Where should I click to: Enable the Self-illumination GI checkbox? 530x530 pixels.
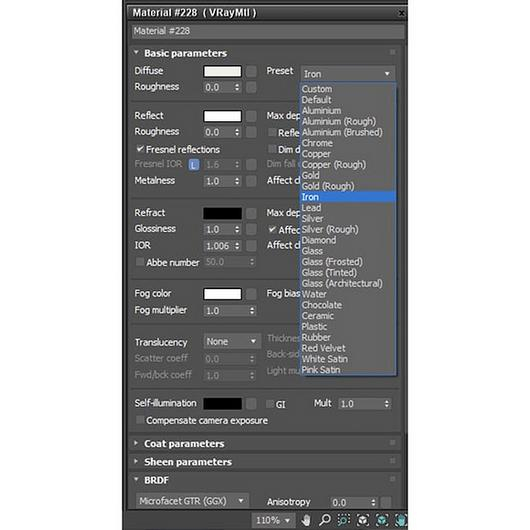coord(270,404)
